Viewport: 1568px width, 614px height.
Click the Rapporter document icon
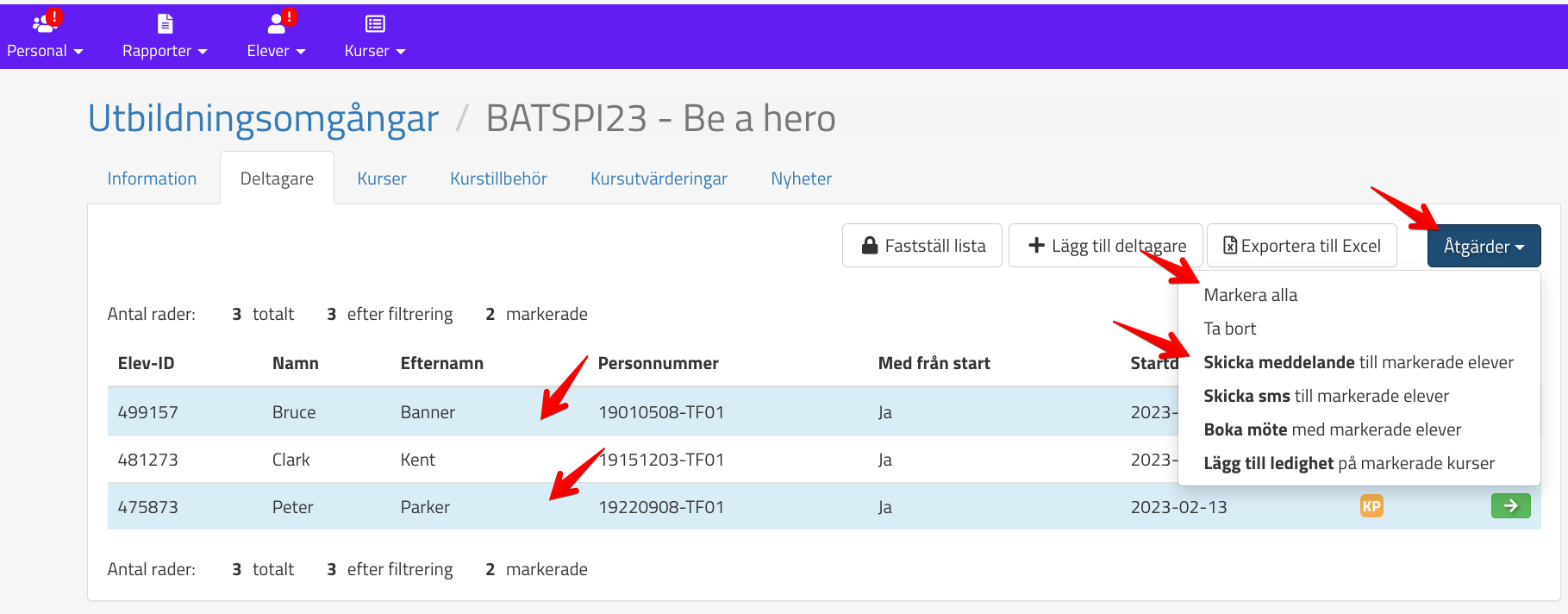coord(165,23)
